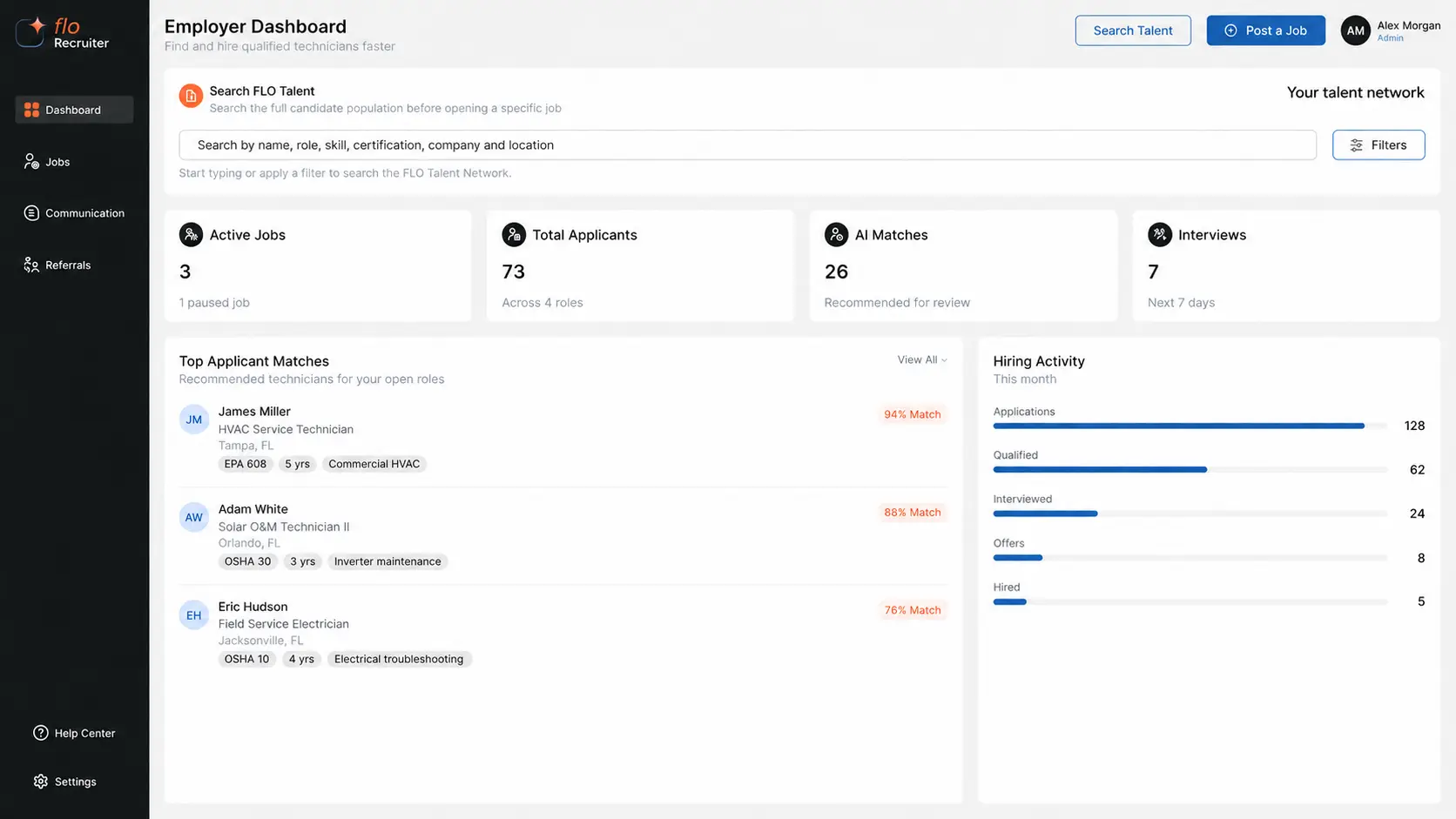Image resolution: width=1456 pixels, height=819 pixels.
Task: Click the JM avatar for James Miller
Action: coord(194,420)
